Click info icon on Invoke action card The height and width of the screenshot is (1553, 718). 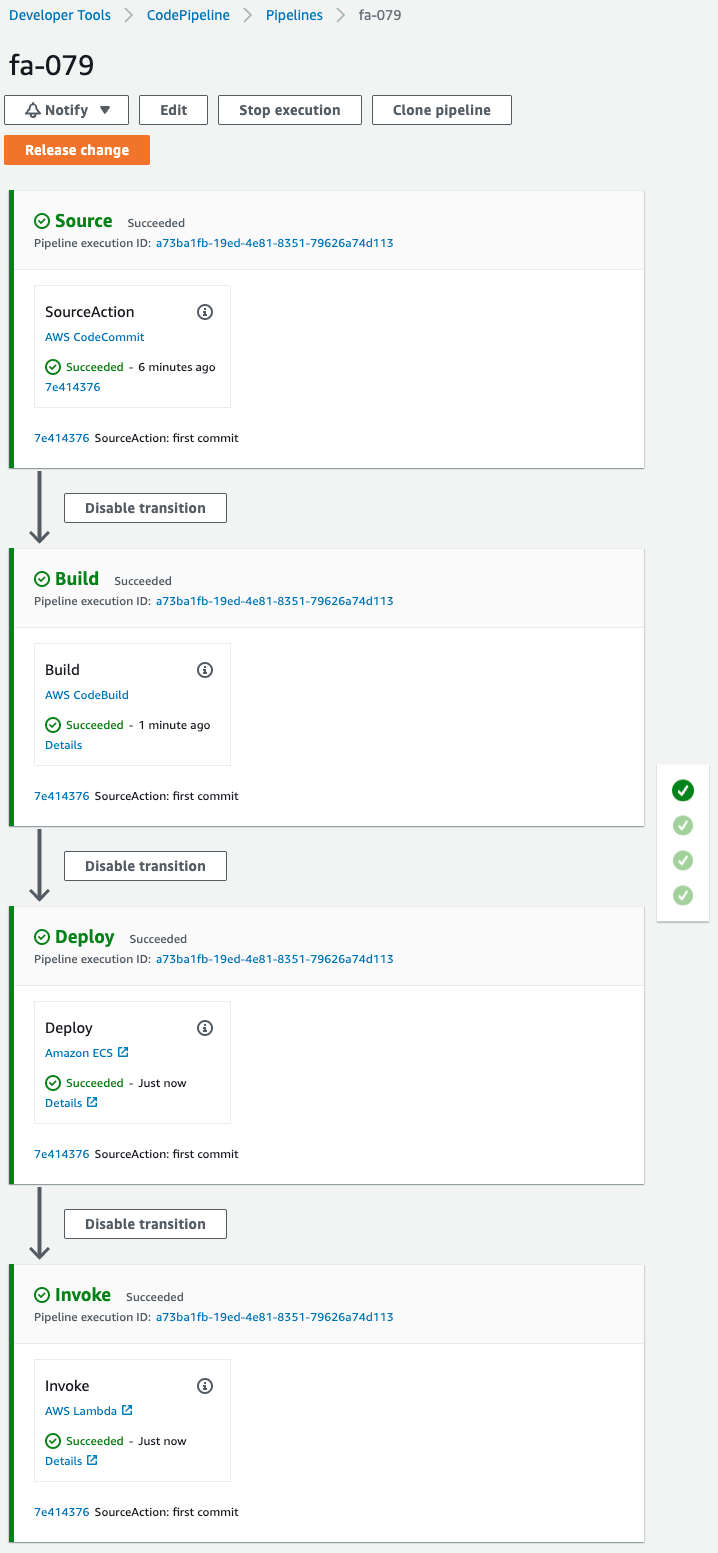(205, 1386)
